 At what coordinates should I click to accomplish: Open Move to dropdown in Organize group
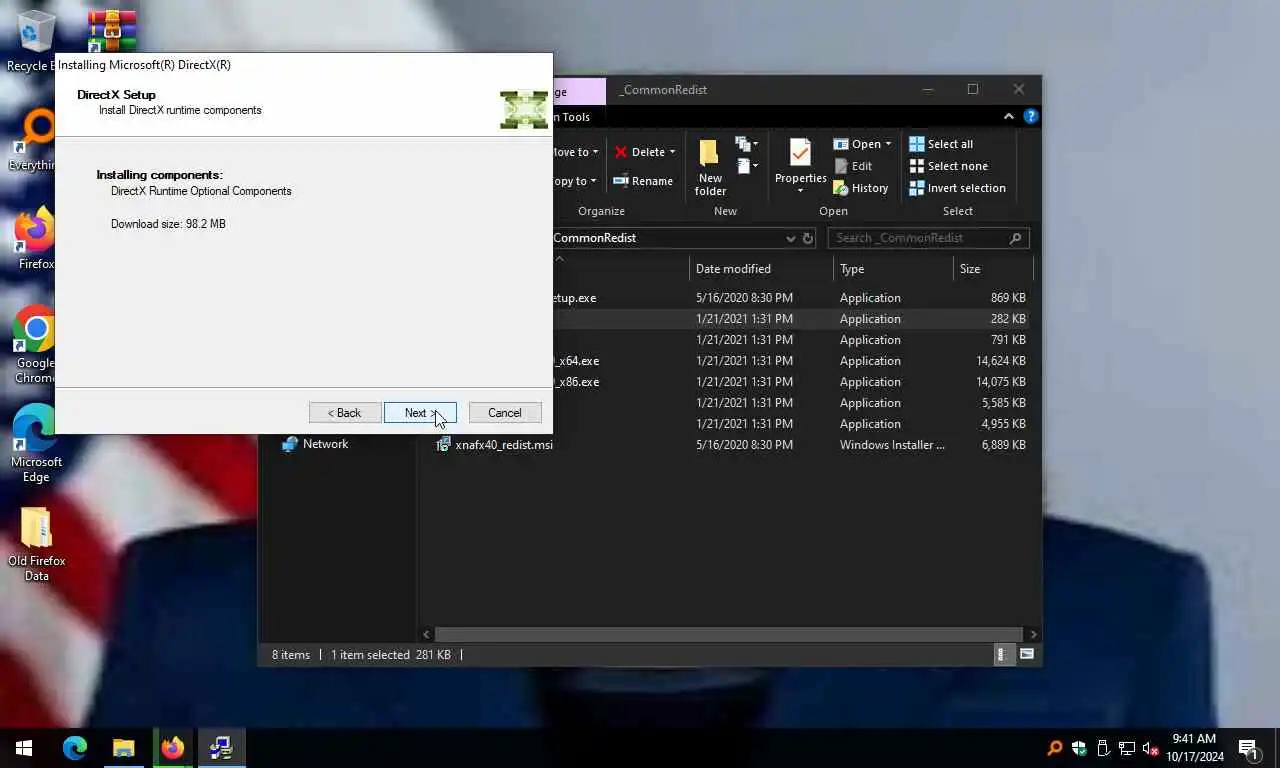[575, 152]
